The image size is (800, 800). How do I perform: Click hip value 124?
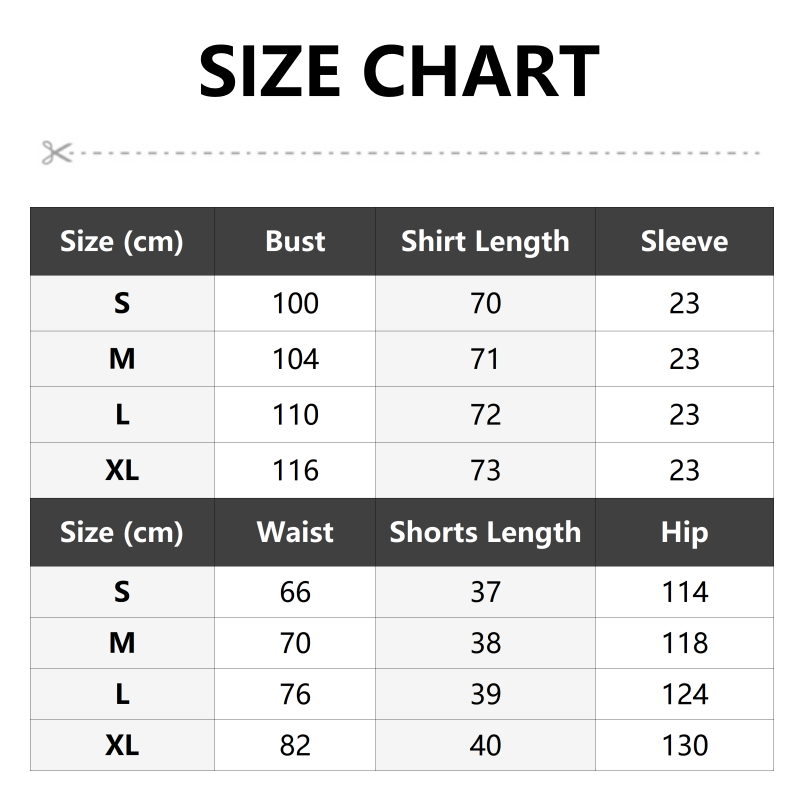[684, 694]
